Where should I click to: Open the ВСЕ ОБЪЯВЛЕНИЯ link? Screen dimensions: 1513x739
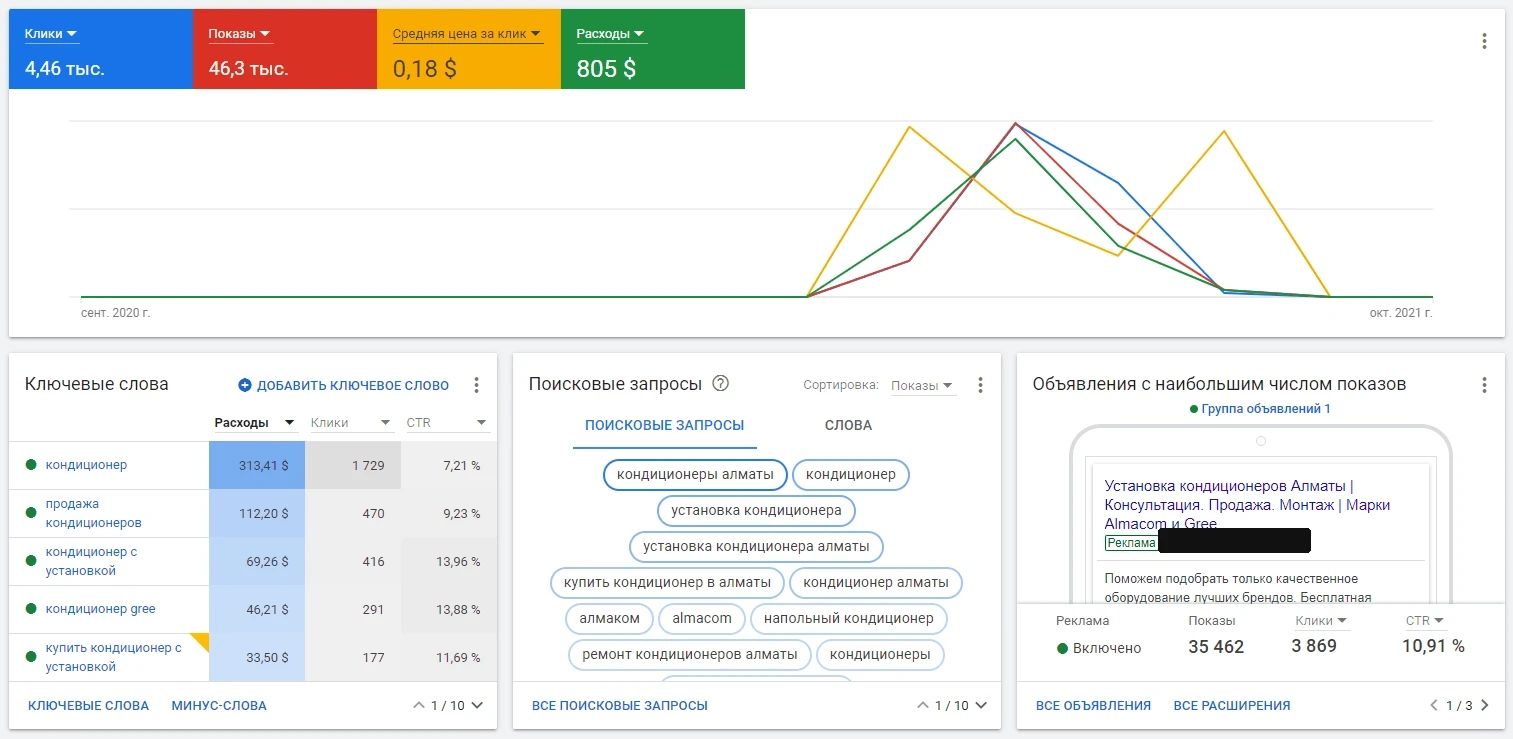[1093, 706]
